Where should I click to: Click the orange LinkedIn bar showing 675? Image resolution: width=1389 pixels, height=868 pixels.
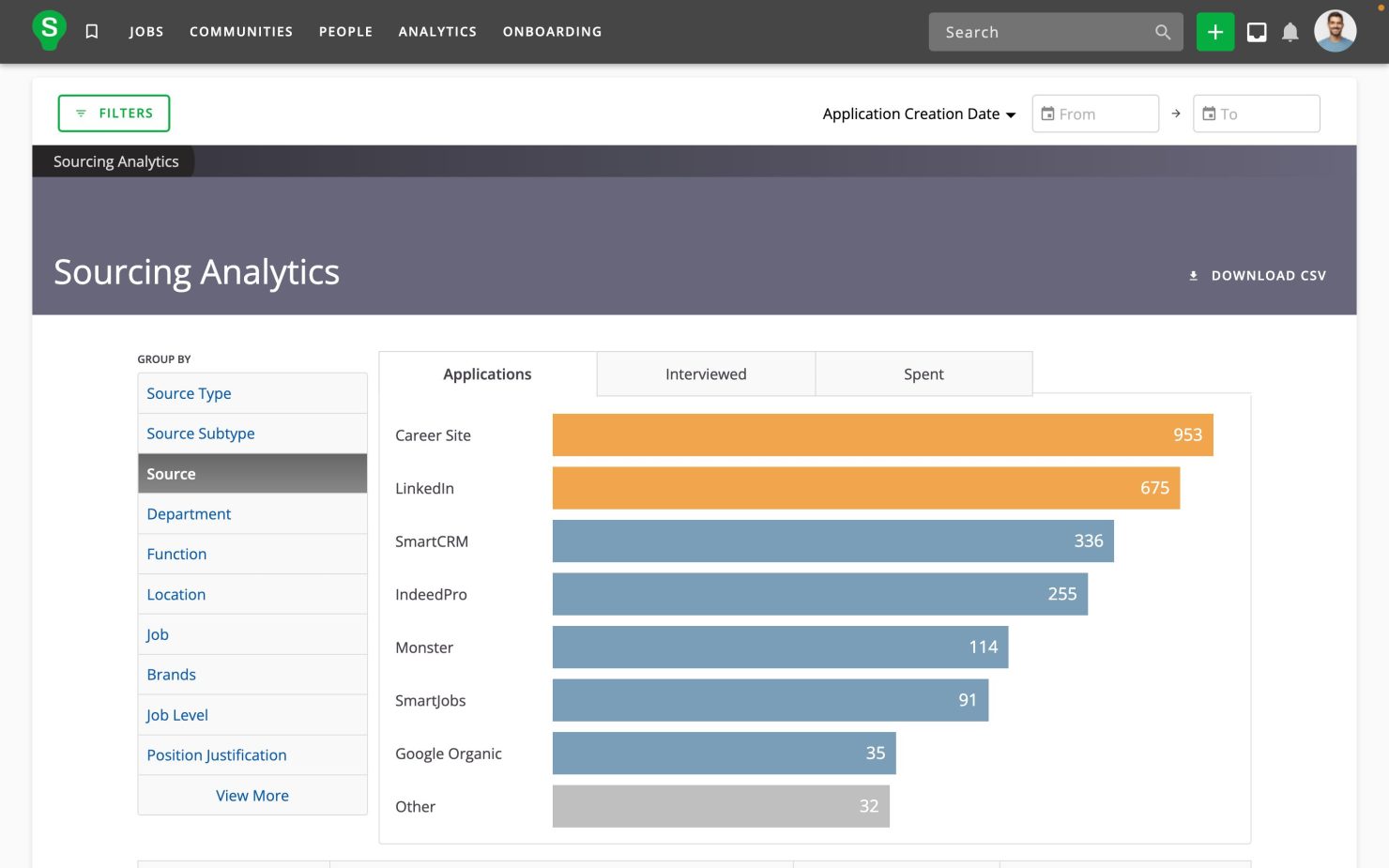(x=866, y=488)
